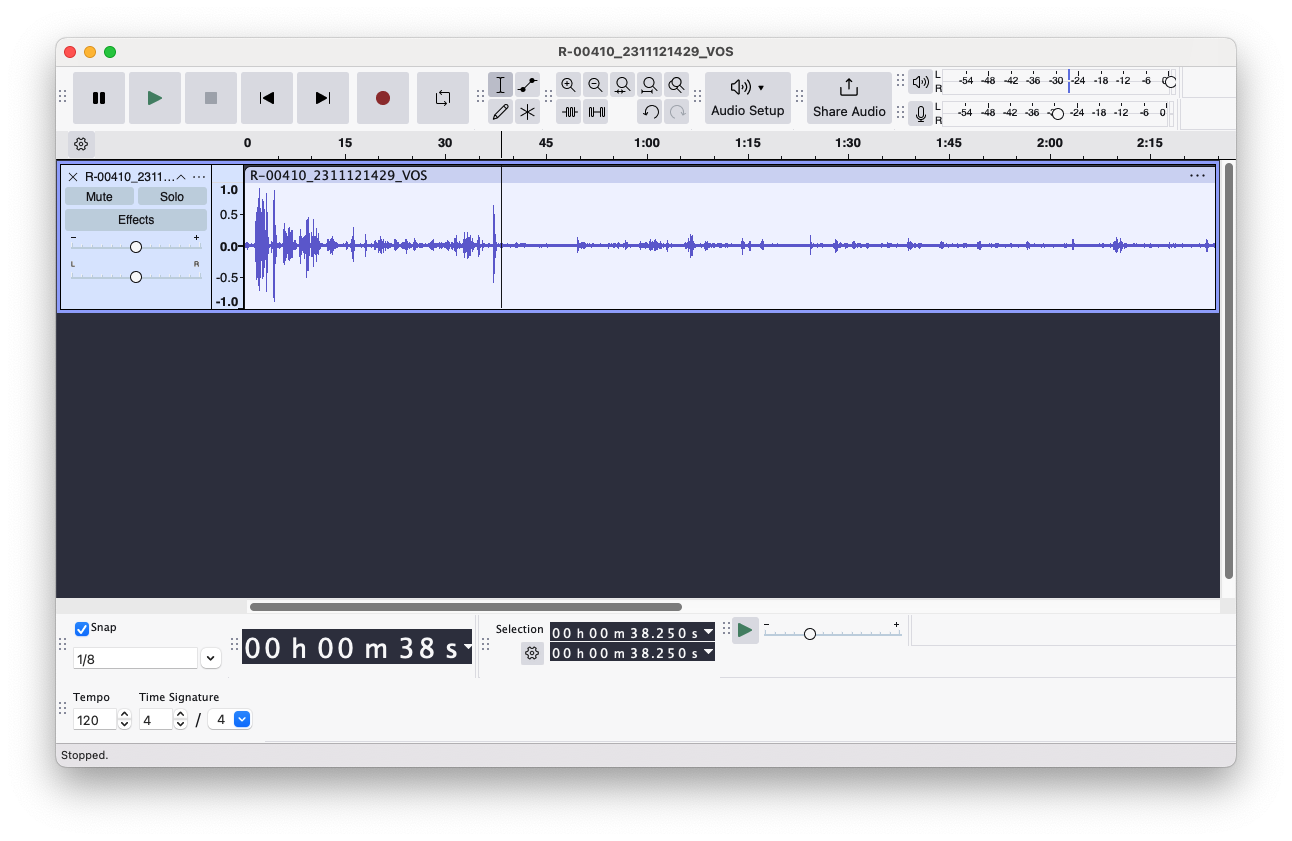Image resolution: width=1292 pixels, height=841 pixels.
Task: Solo the R-00410 track
Action: click(x=172, y=197)
